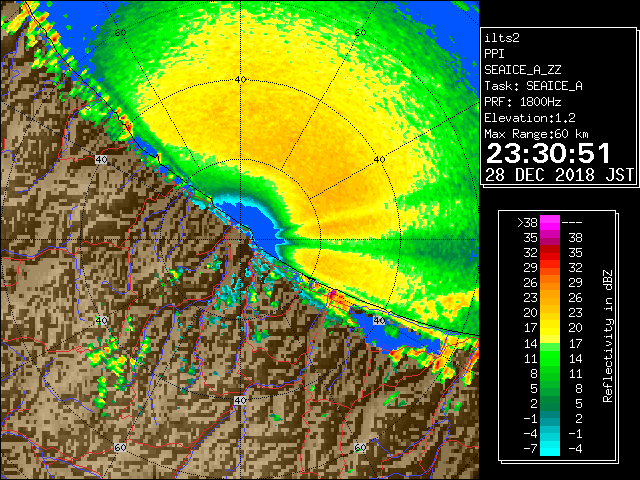This screenshot has height=480, width=640.
Task: Select the 'Elevation:1.2' text
Action: pos(530,118)
